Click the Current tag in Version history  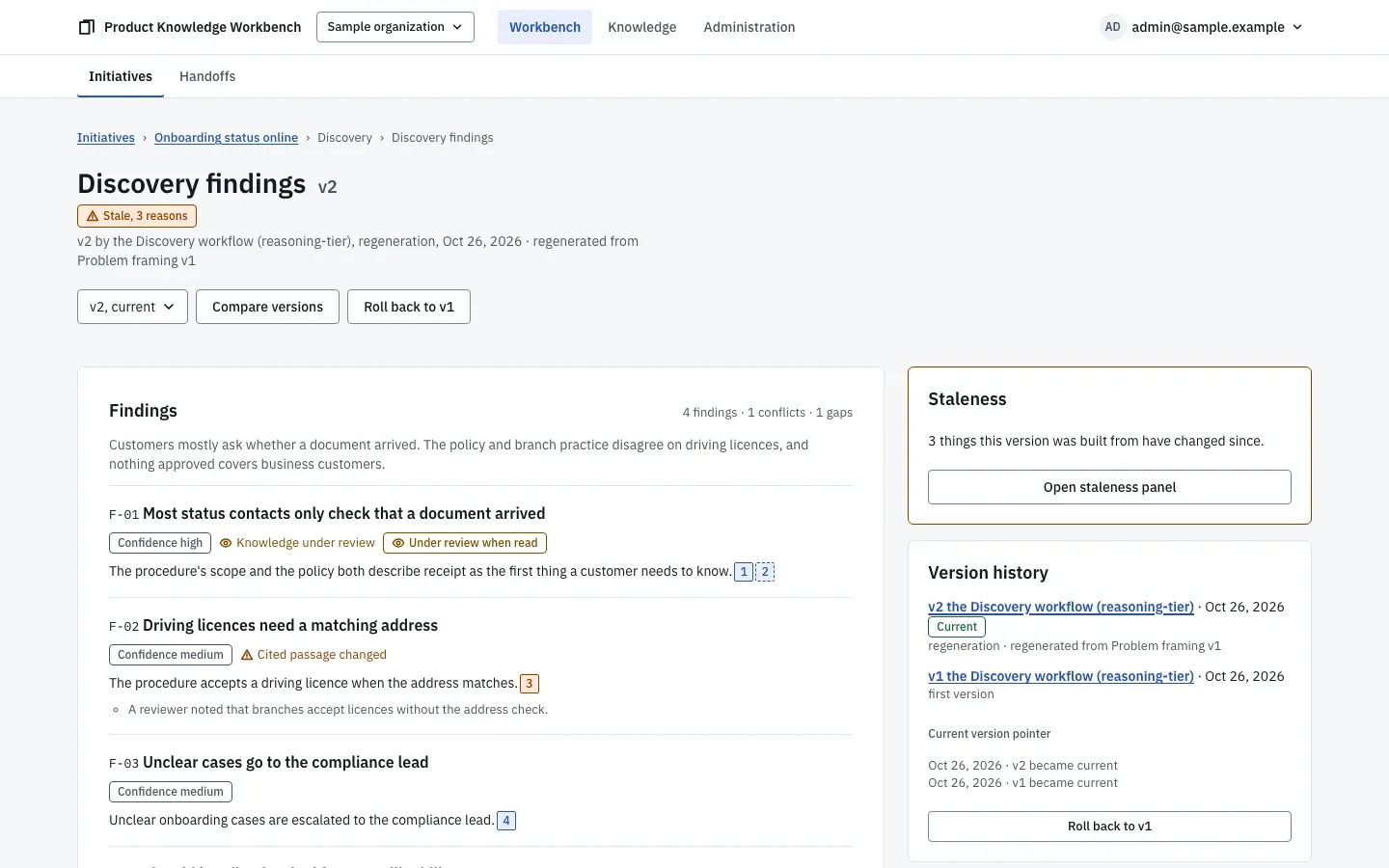pyautogui.click(x=957, y=627)
